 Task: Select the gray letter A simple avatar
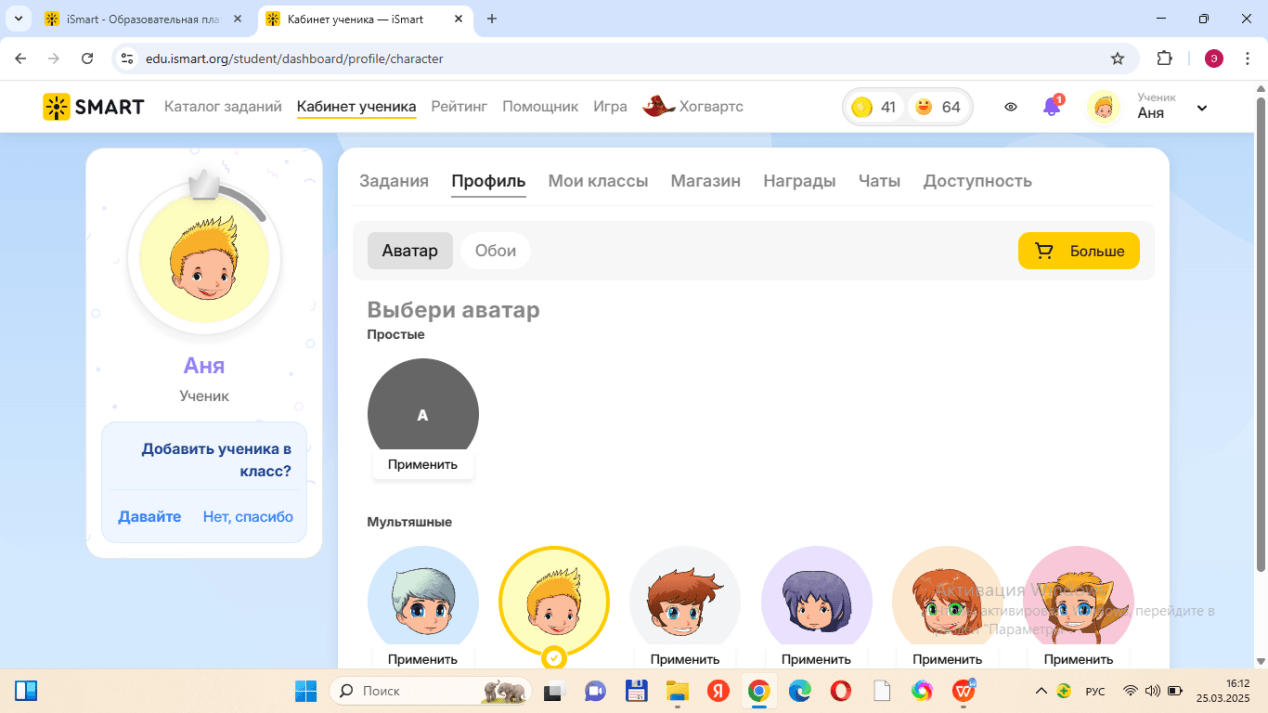422,412
